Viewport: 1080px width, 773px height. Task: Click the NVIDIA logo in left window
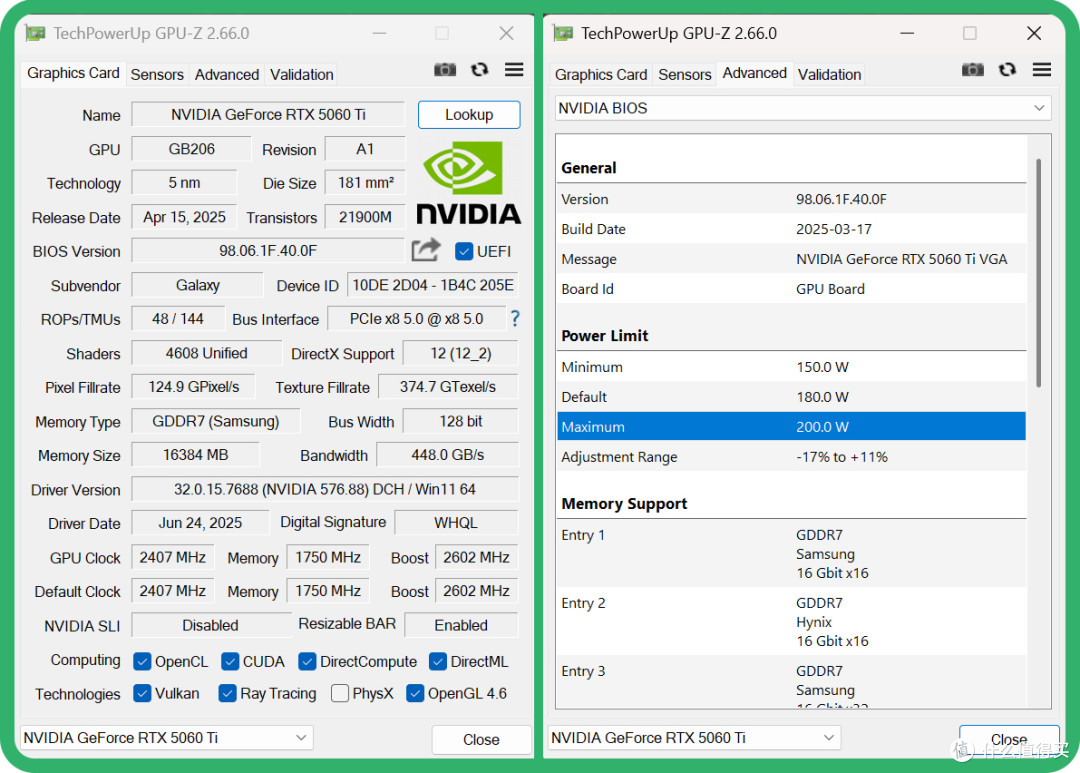(x=468, y=183)
